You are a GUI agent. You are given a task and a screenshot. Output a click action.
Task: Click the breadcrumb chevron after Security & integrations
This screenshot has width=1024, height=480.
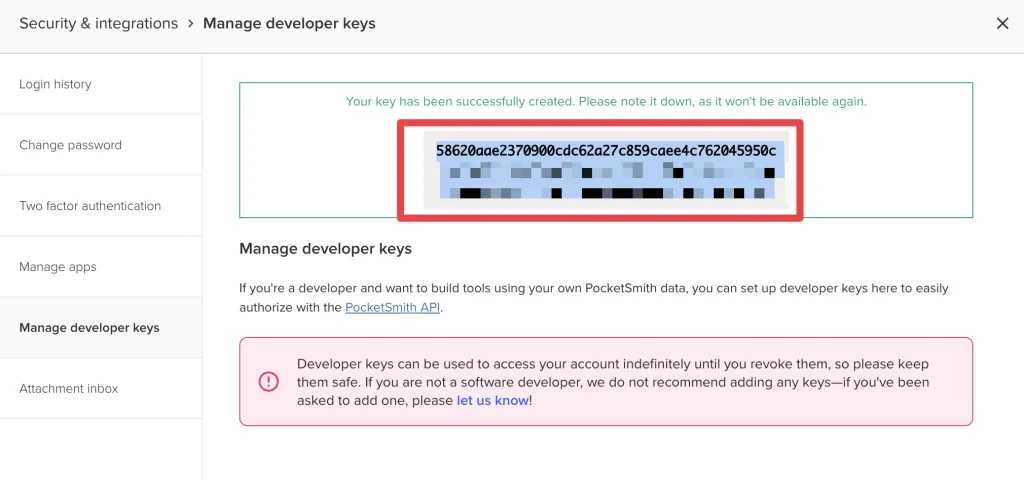(190, 23)
